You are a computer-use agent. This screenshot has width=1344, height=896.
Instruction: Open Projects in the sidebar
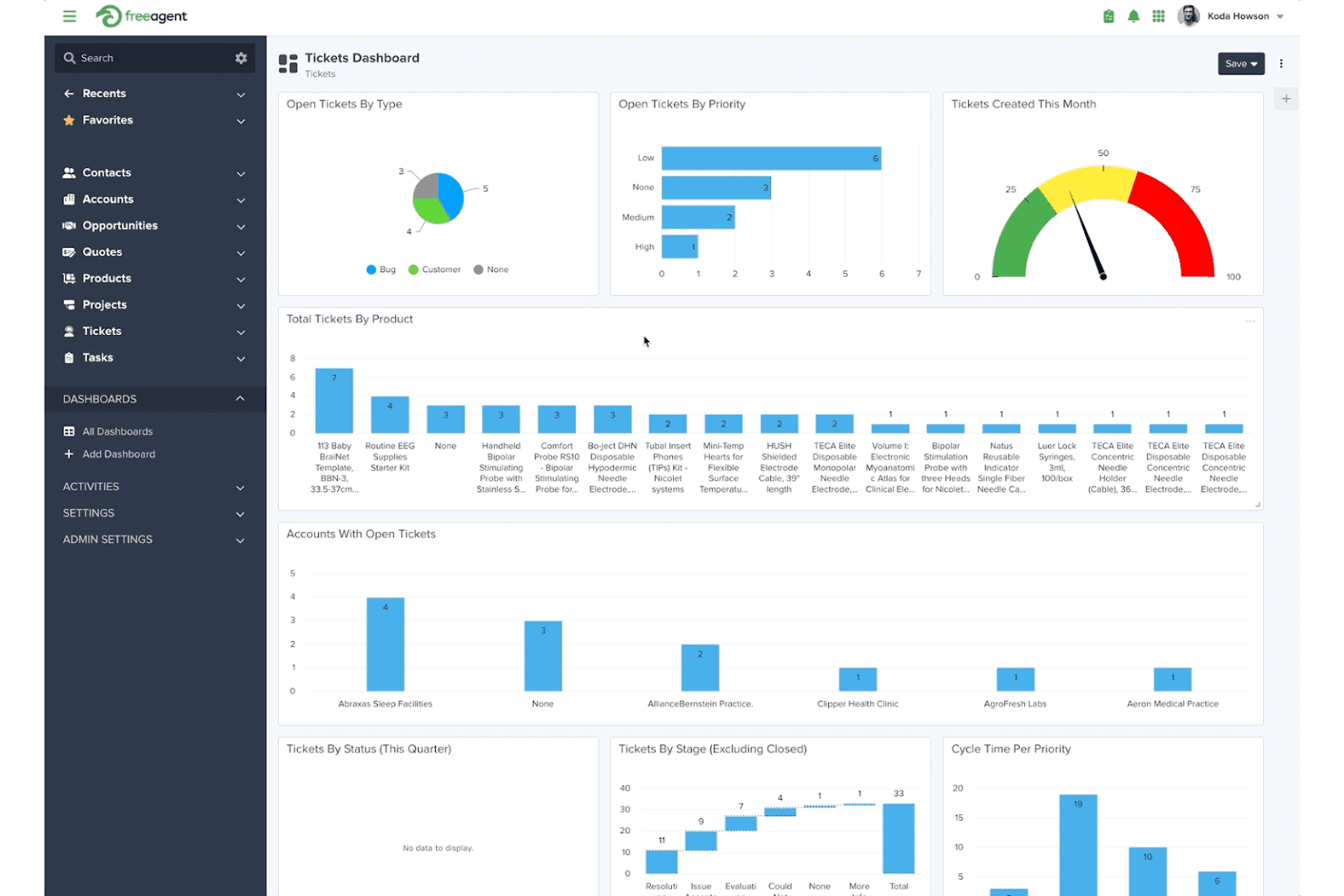point(104,305)
